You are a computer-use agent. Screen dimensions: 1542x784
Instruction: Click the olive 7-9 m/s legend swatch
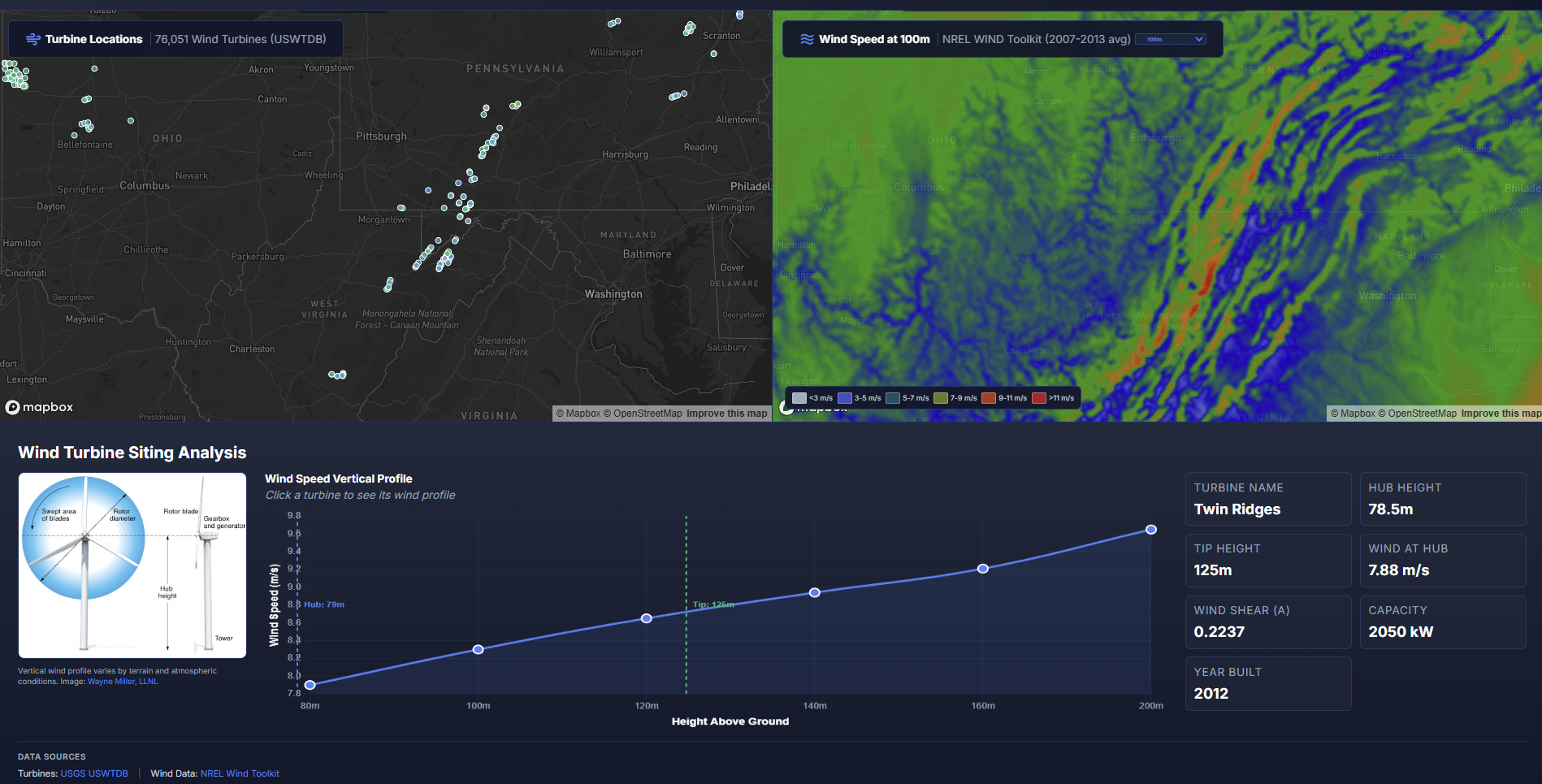coord(941,398)
